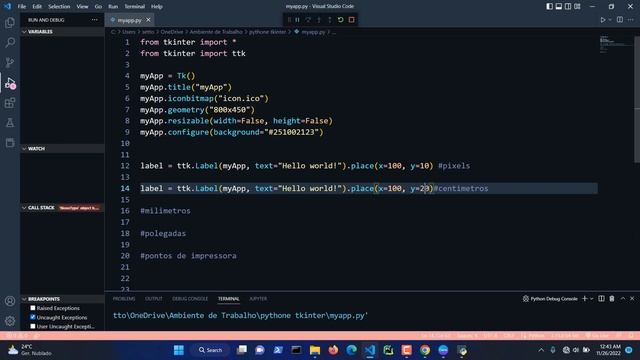The width and height of the screenshot is (640, 360).
Task: Select the myapp.py editor tab
Action: [129, 20]
